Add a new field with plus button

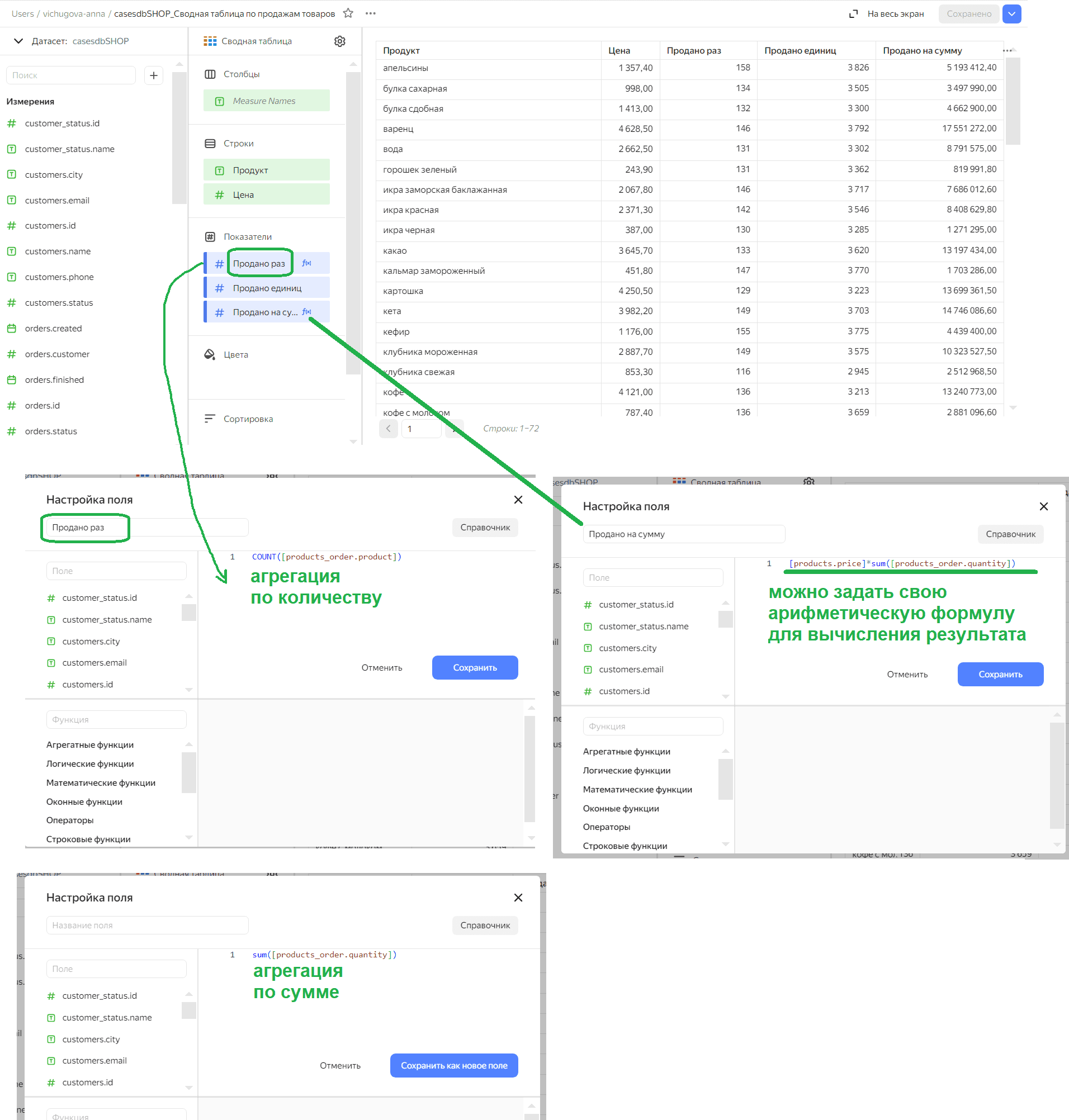point(154,75)
